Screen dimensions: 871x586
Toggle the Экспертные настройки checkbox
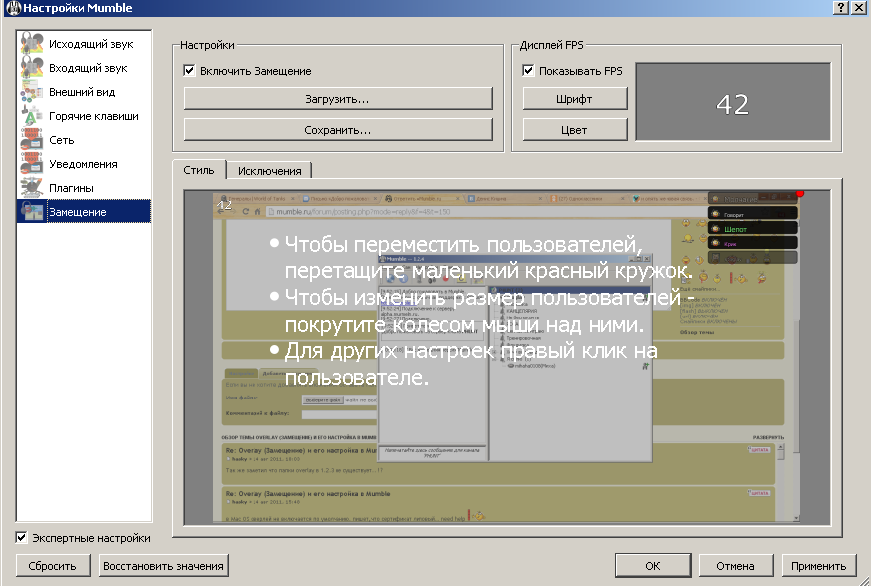(22, 538)
